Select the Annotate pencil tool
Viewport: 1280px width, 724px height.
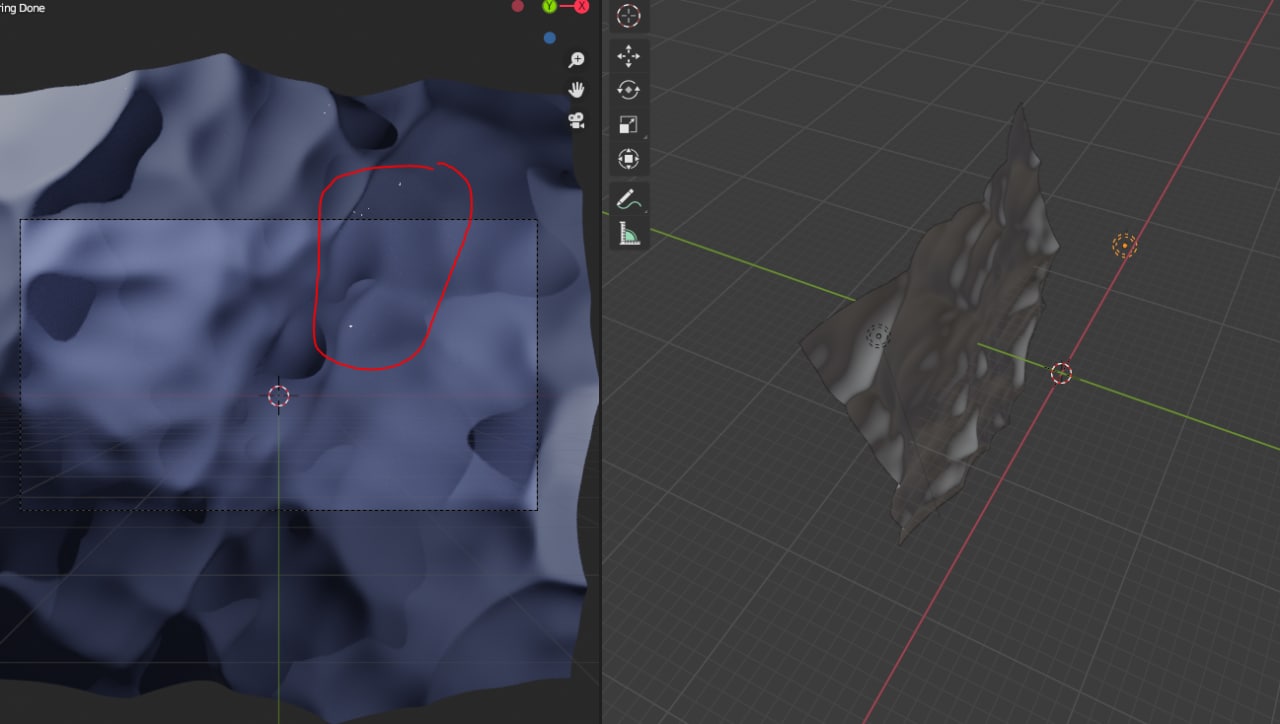coord(628,200)
